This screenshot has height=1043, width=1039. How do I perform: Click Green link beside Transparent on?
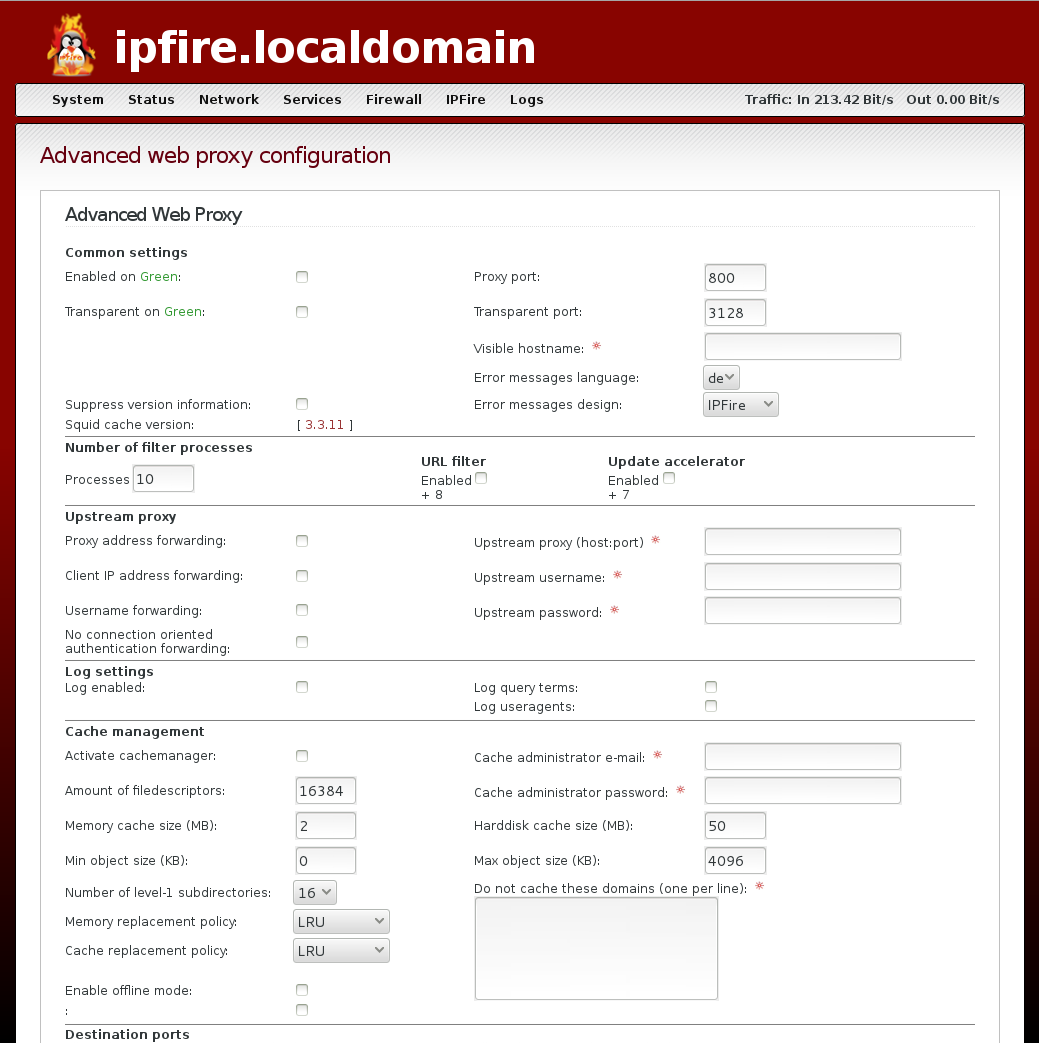point(183,312)
